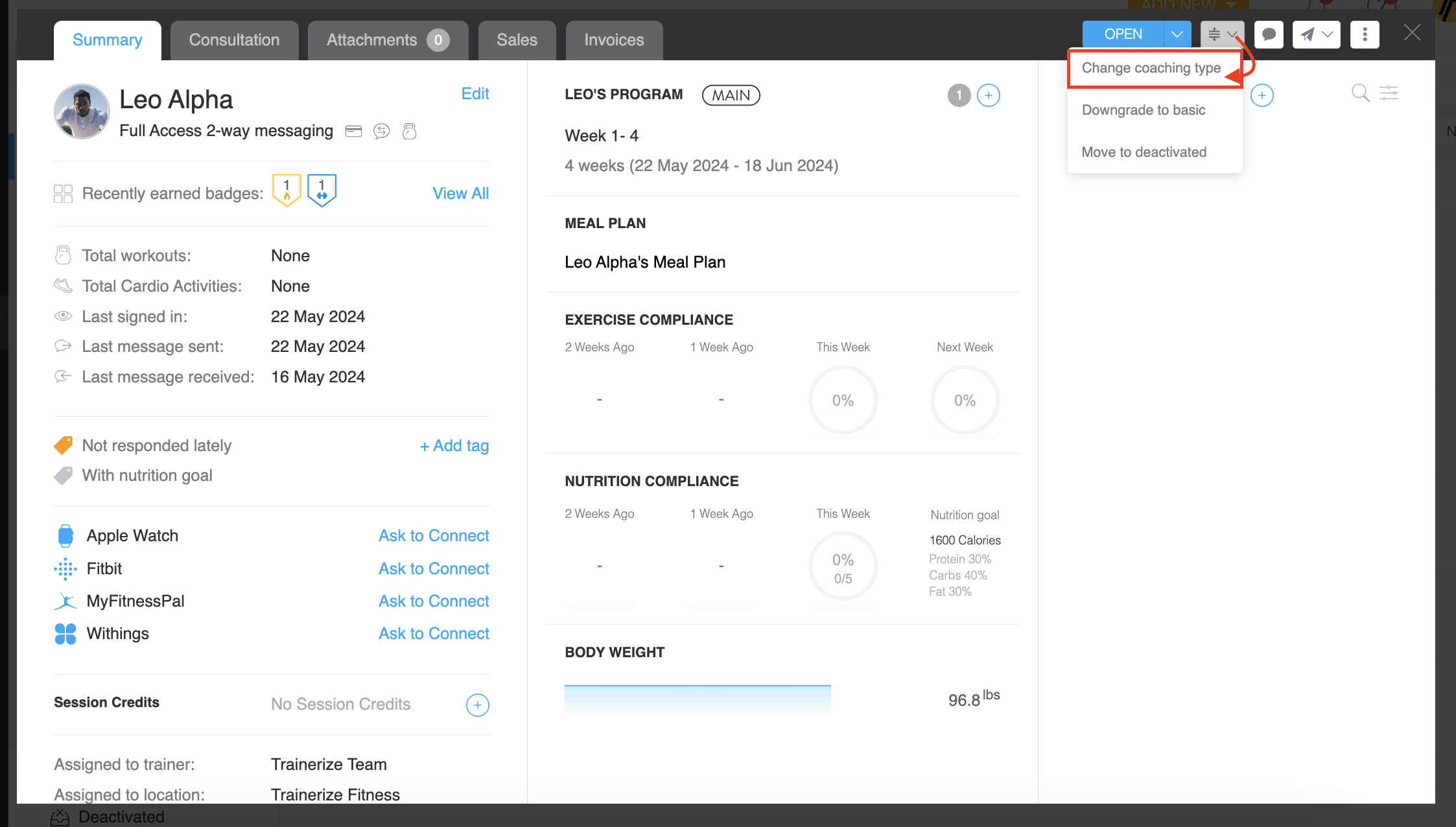Click the Total Cardio Activities shoe icon
Viewport: 1456px width, 827px height.
pos(63,286)
